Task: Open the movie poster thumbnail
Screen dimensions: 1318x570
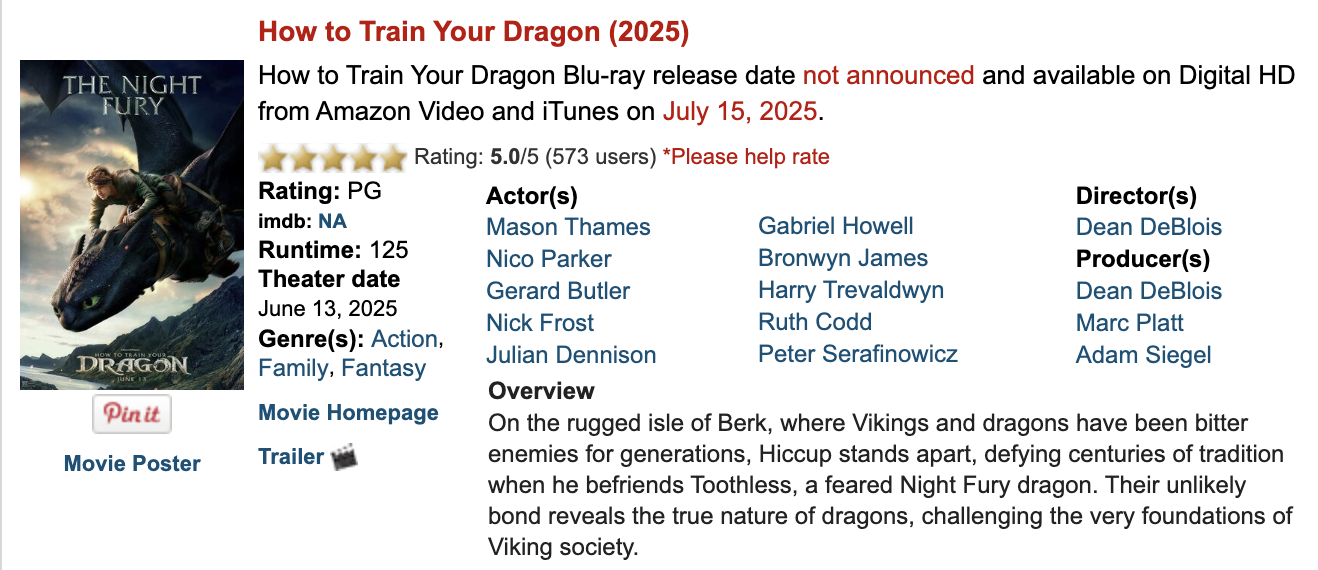Action: (132, 225)
